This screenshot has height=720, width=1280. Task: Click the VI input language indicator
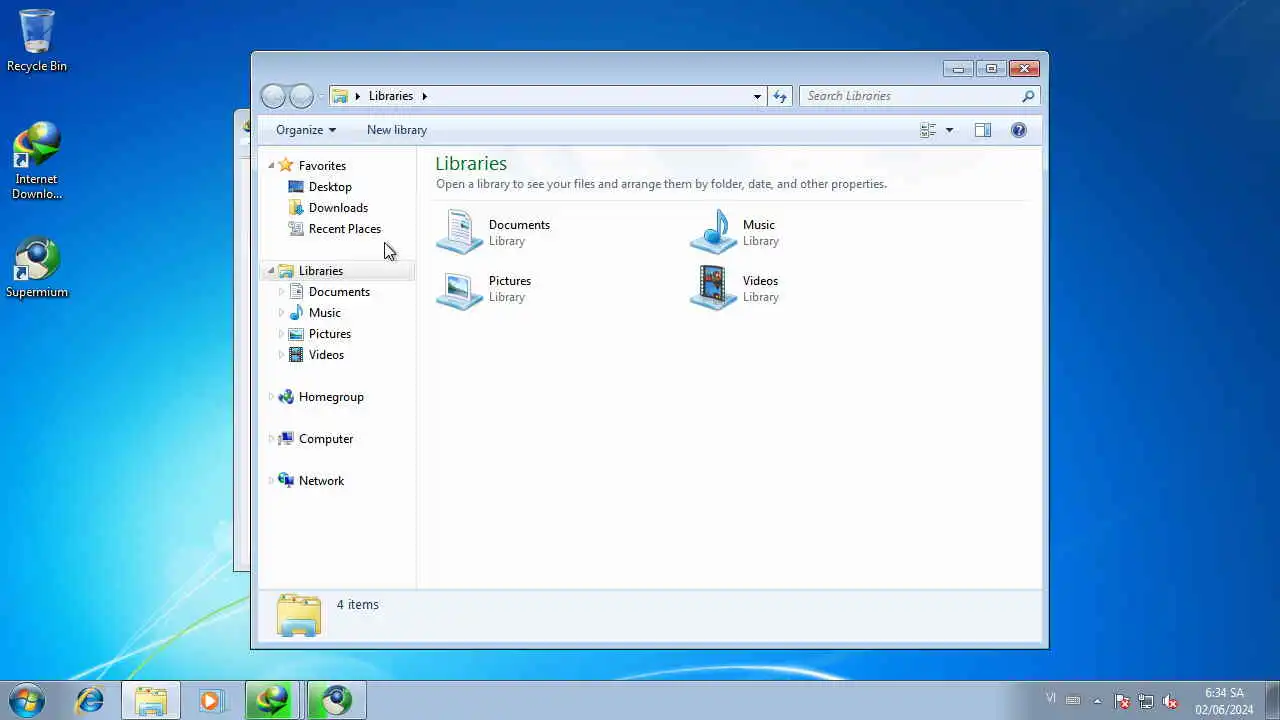tap(1051, 698)
